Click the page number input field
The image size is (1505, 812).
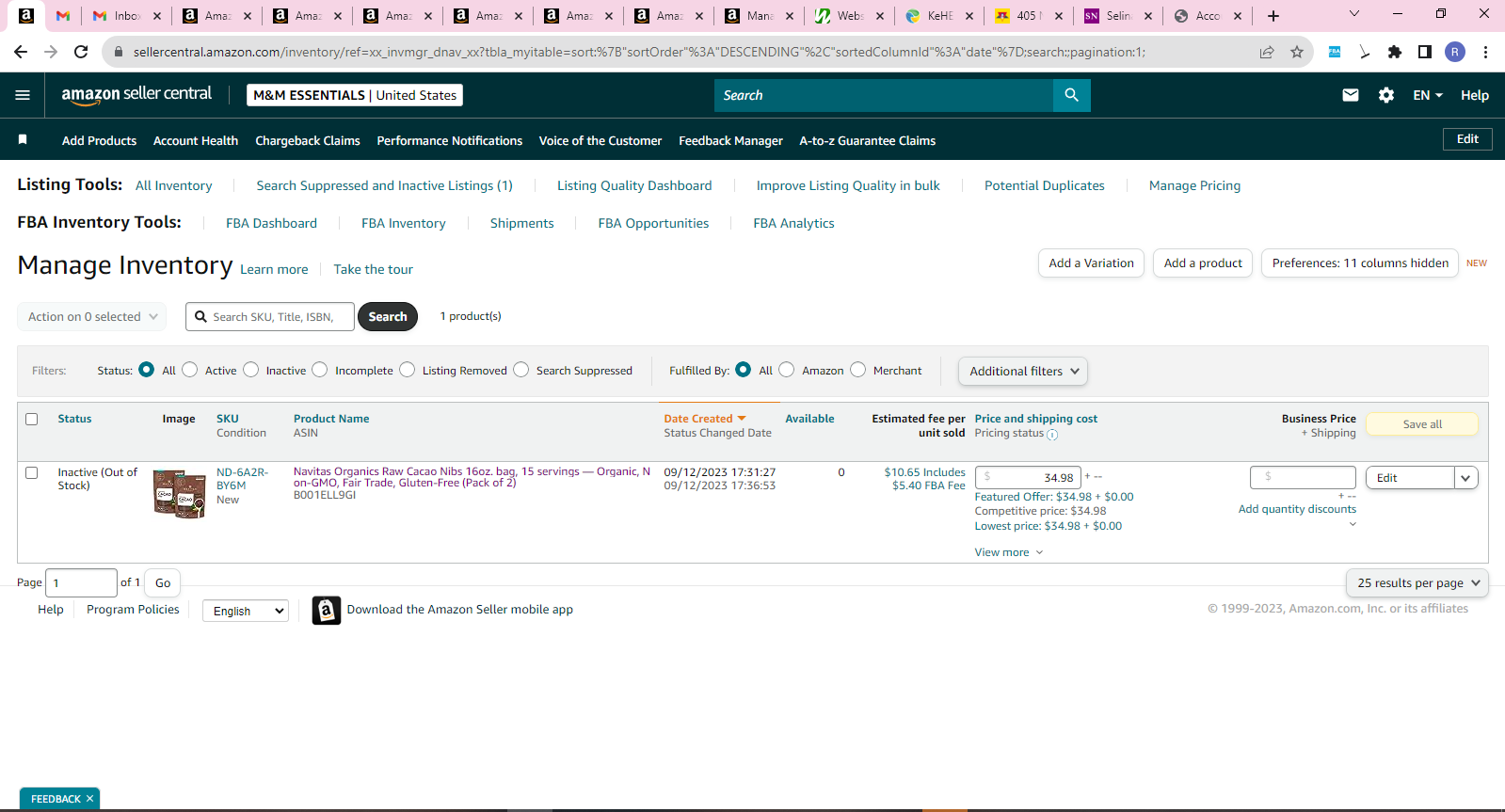[81, 583]
